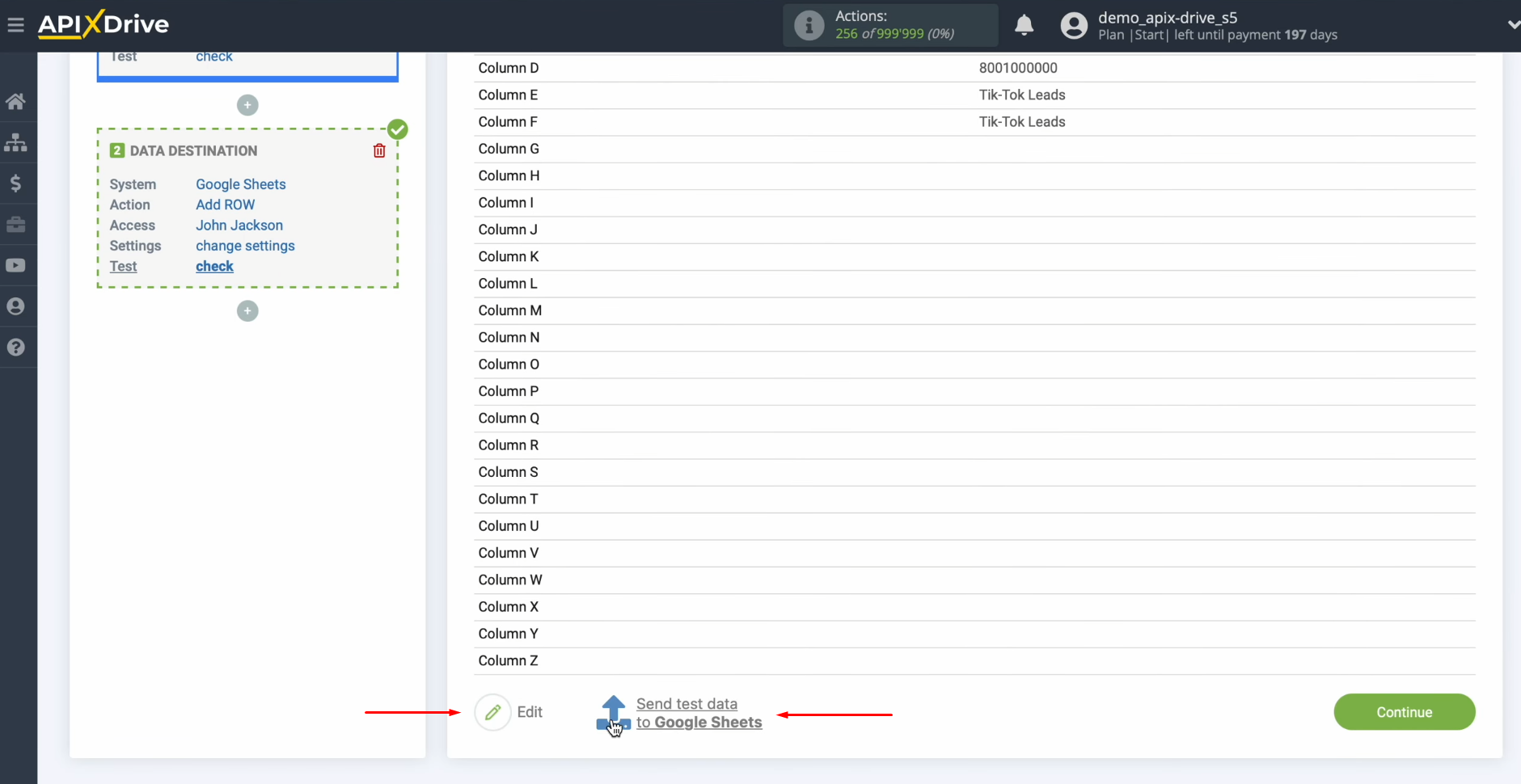1521x784 pixels.
Task: Click the plus button below Data Destination
Action: pos(247,310)
